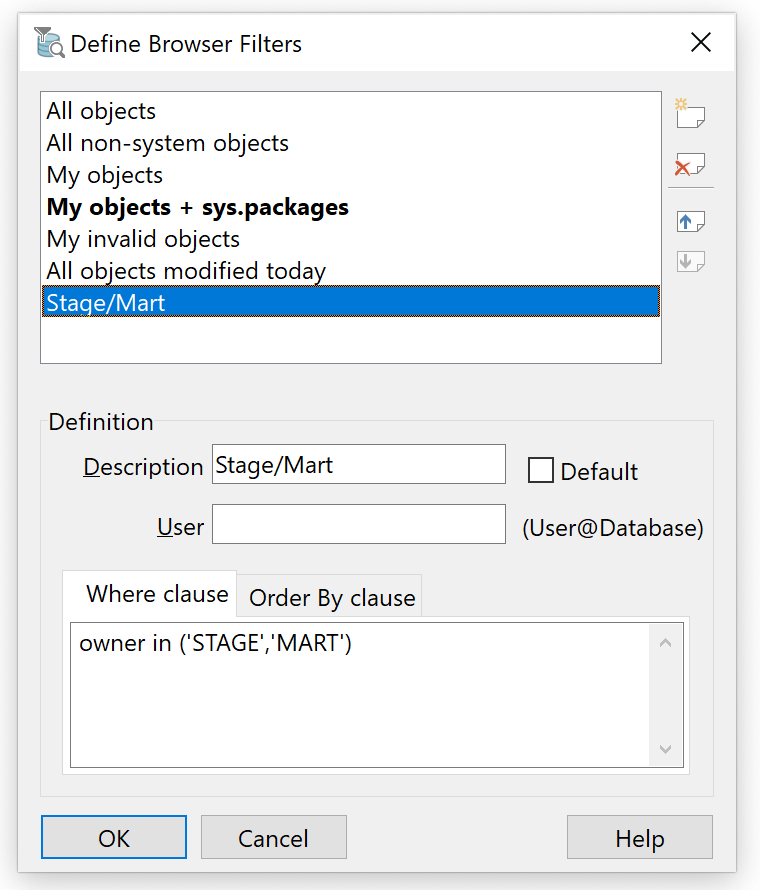The width and height of the screenshot is (760, 890).
Task: Click the Define Browser Filters title icon
Action: [x=49, y=43]
